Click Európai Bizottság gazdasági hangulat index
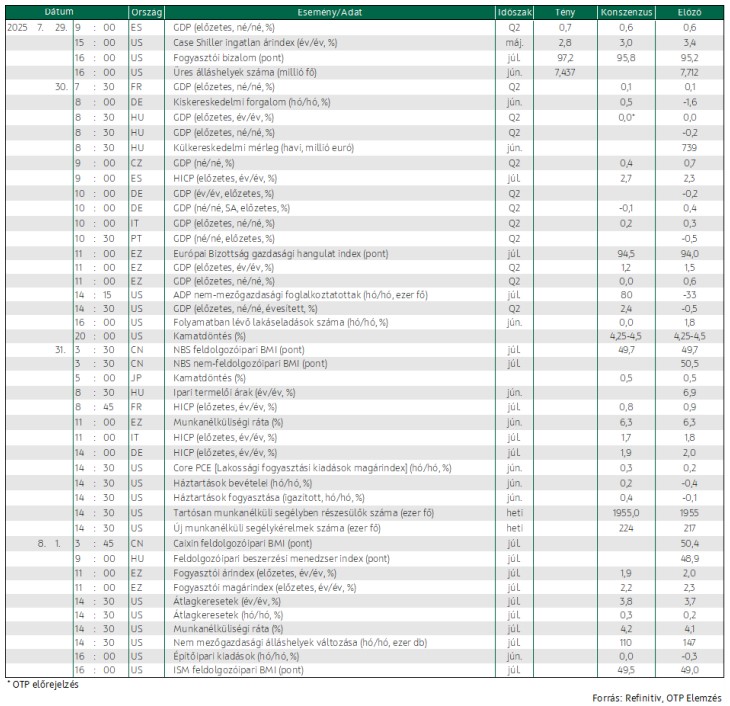Image resolution: width=730 pixels, height=706 pixels. click(x=280, y=254)
